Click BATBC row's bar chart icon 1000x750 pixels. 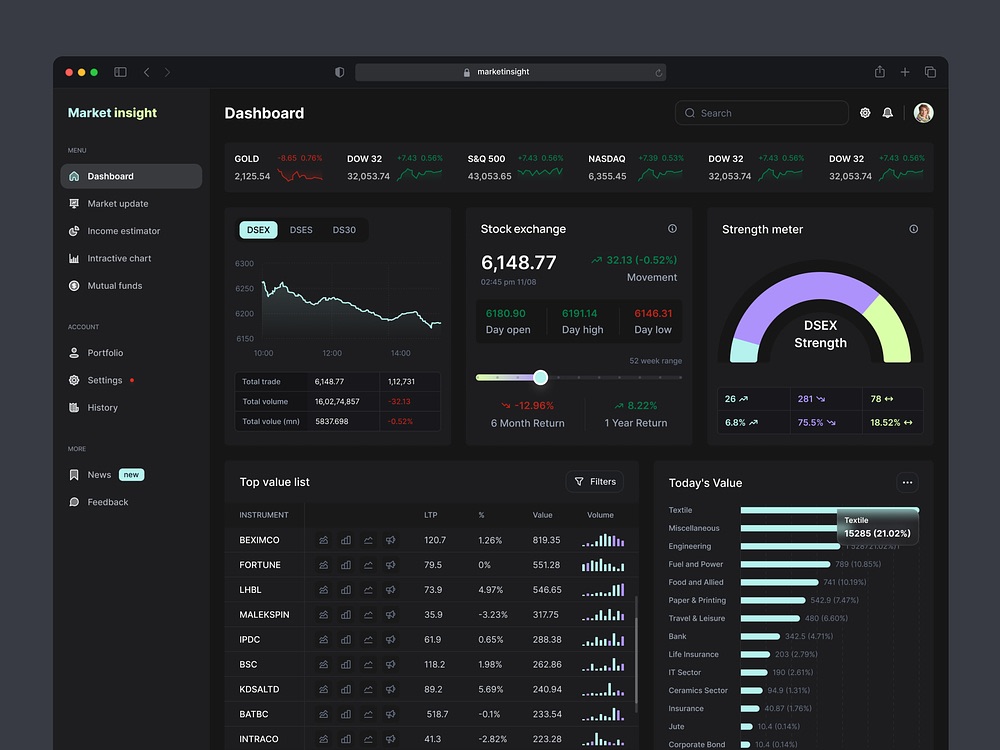(x=346, y=714)
